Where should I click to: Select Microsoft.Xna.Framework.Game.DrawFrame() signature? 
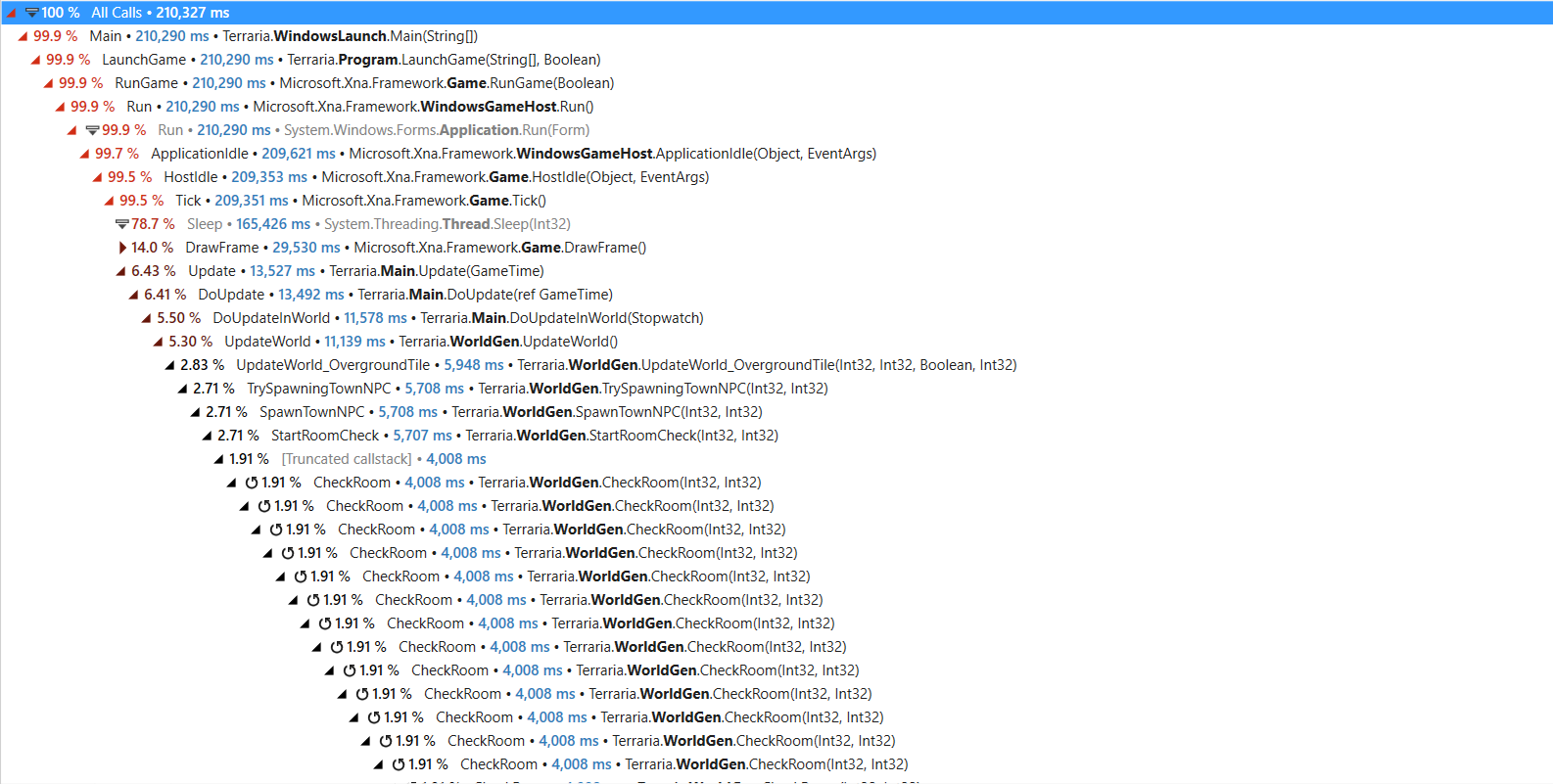[x=500, y=248]
